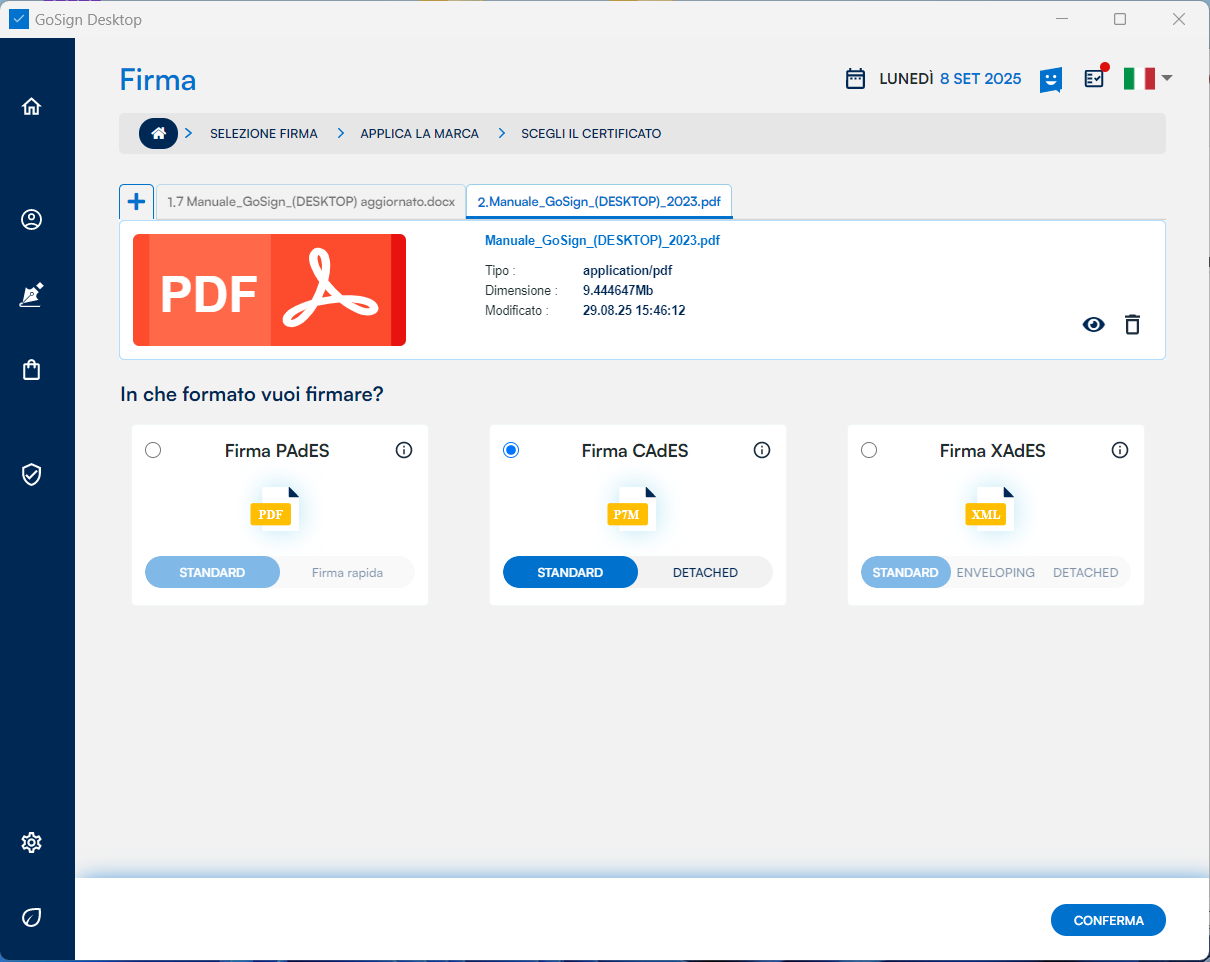Select the 2.Manuale_GoSign_(DESKTOP)_2023.pdf tab
The image size is (1210, 962).
(599, 202)
